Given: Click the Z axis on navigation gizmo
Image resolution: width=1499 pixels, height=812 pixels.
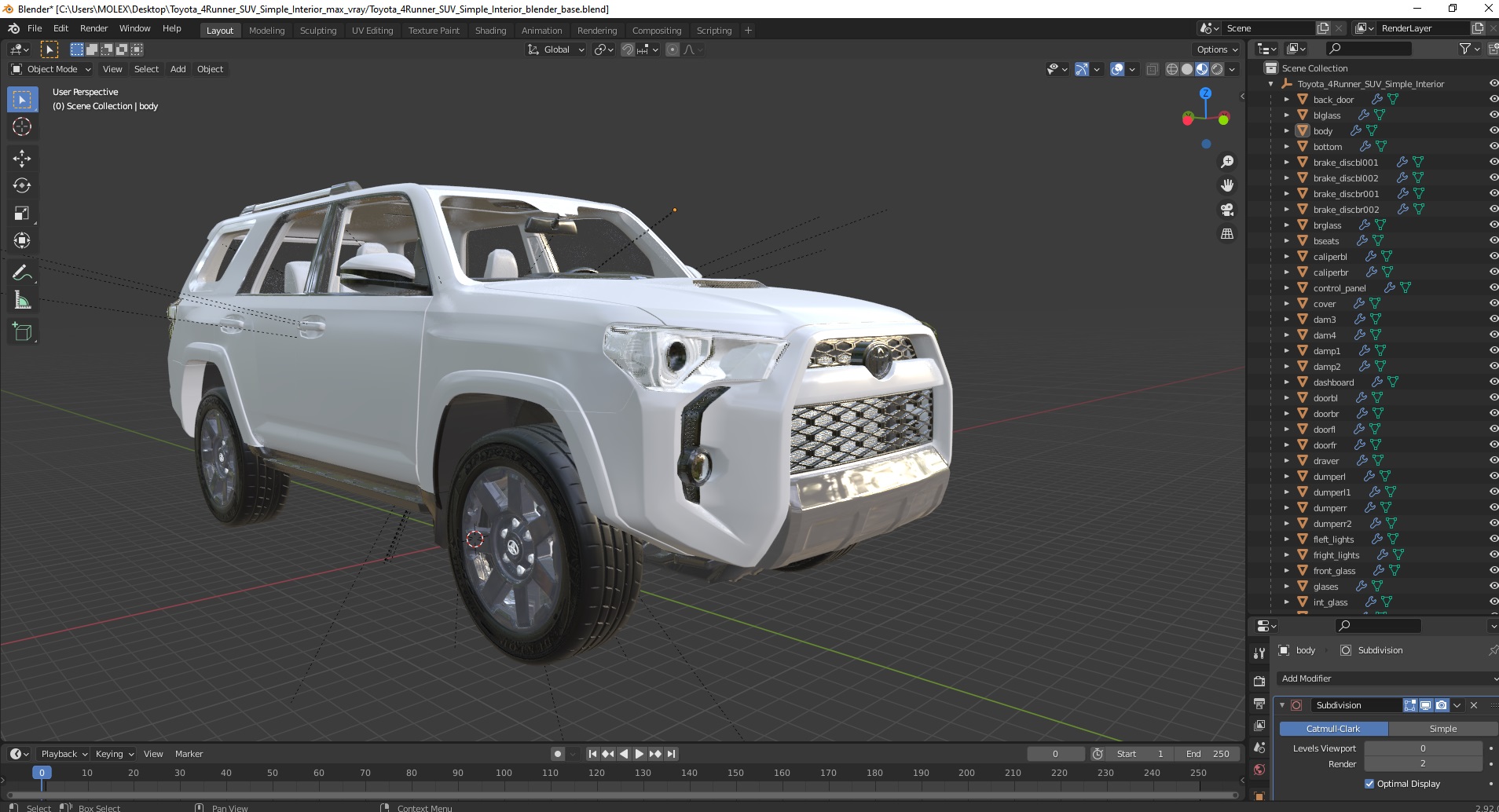Looking at the screenshot, I should (1205, 93).
